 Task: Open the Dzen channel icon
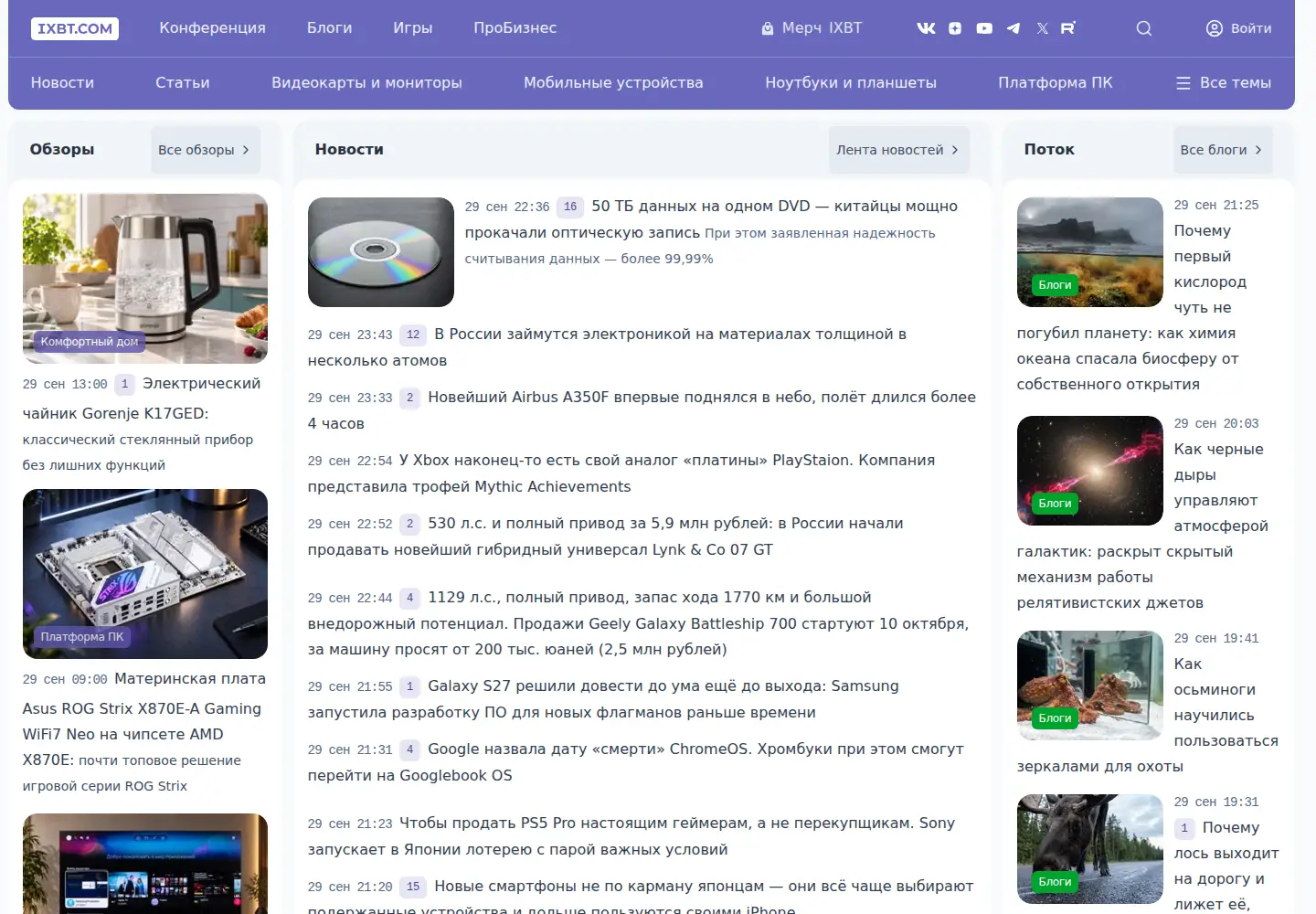[x=955, y=28]
